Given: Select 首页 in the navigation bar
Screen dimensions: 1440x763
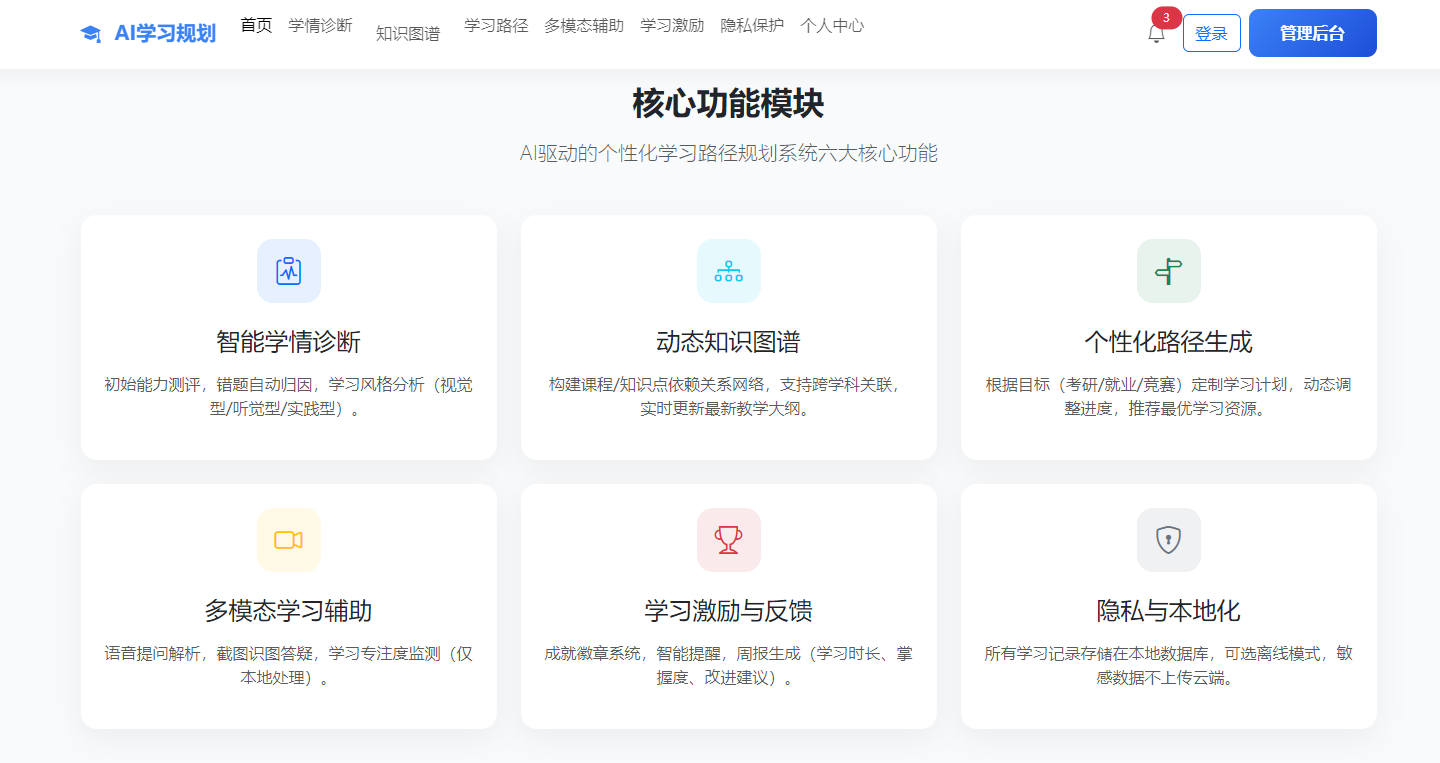Looking at the screenshot, I should (255, 25).
